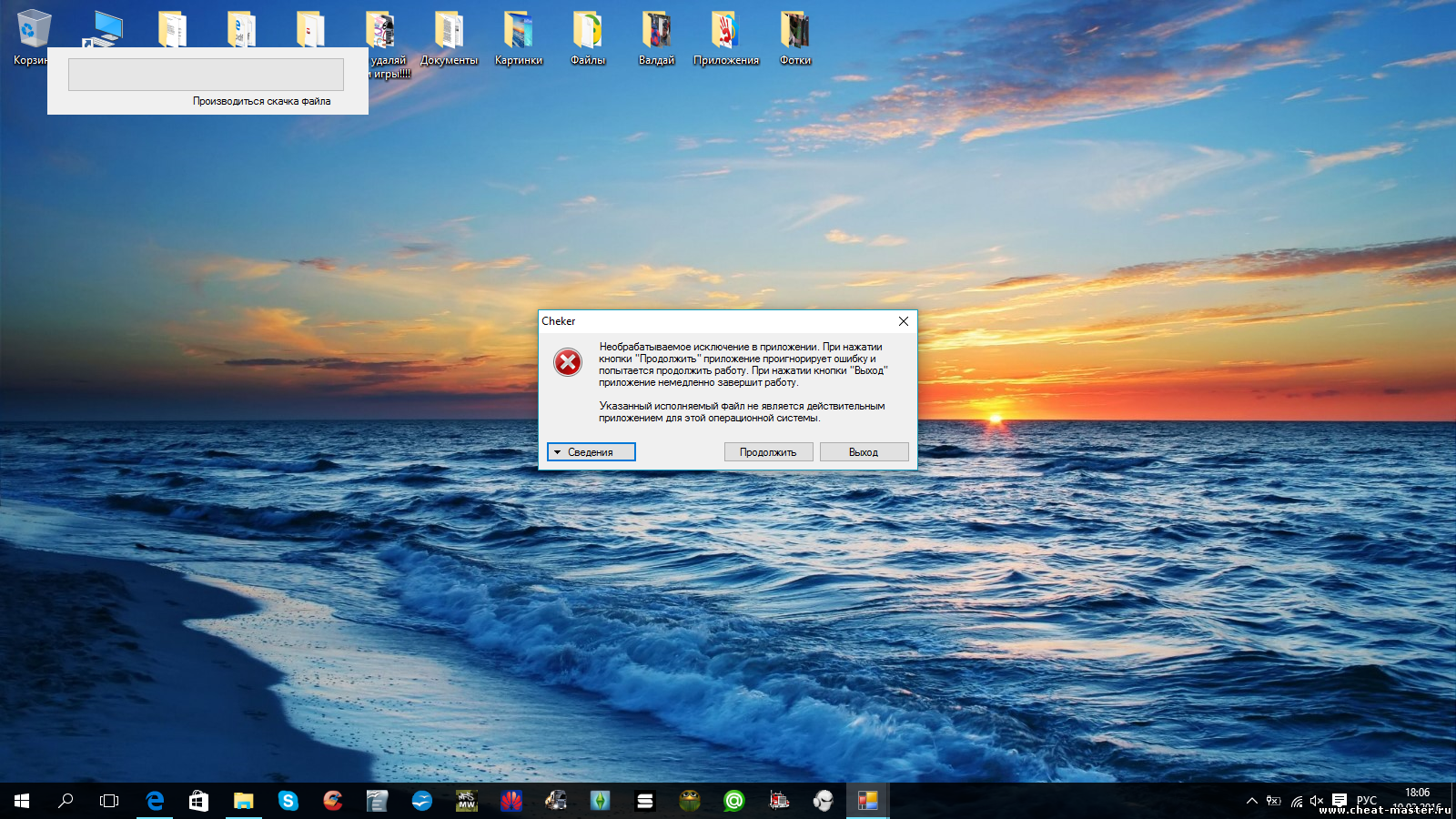Open the black stacked-bars taskbar icon
1456x819 pixels.
(x=644, y=801)
